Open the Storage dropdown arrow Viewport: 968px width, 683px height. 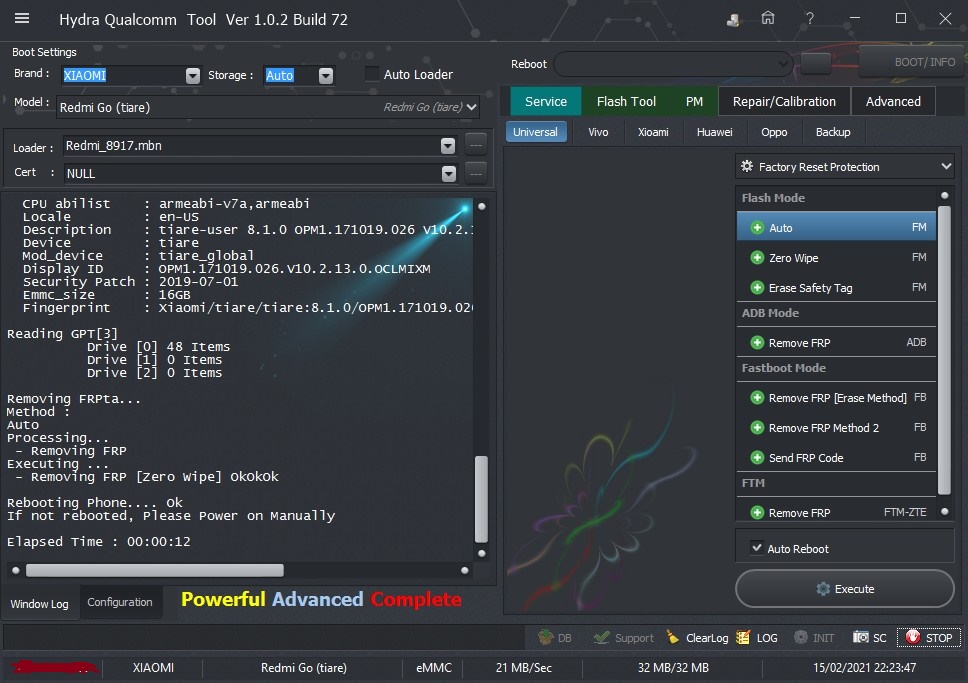[x=326, y=75]
